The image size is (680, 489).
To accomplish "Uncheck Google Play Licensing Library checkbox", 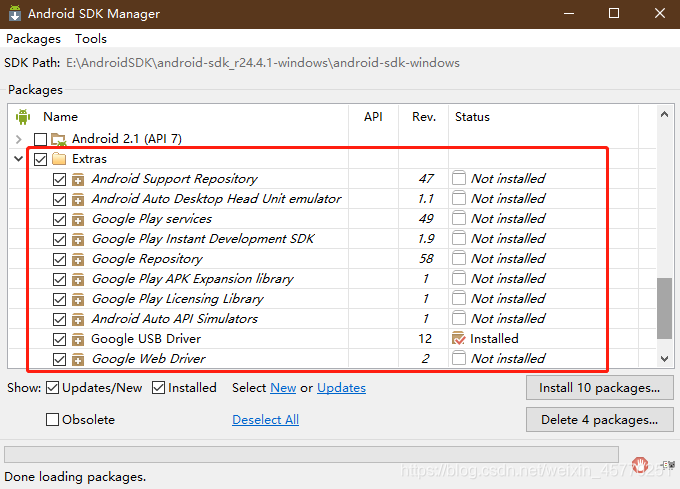I will click(59, 299).
